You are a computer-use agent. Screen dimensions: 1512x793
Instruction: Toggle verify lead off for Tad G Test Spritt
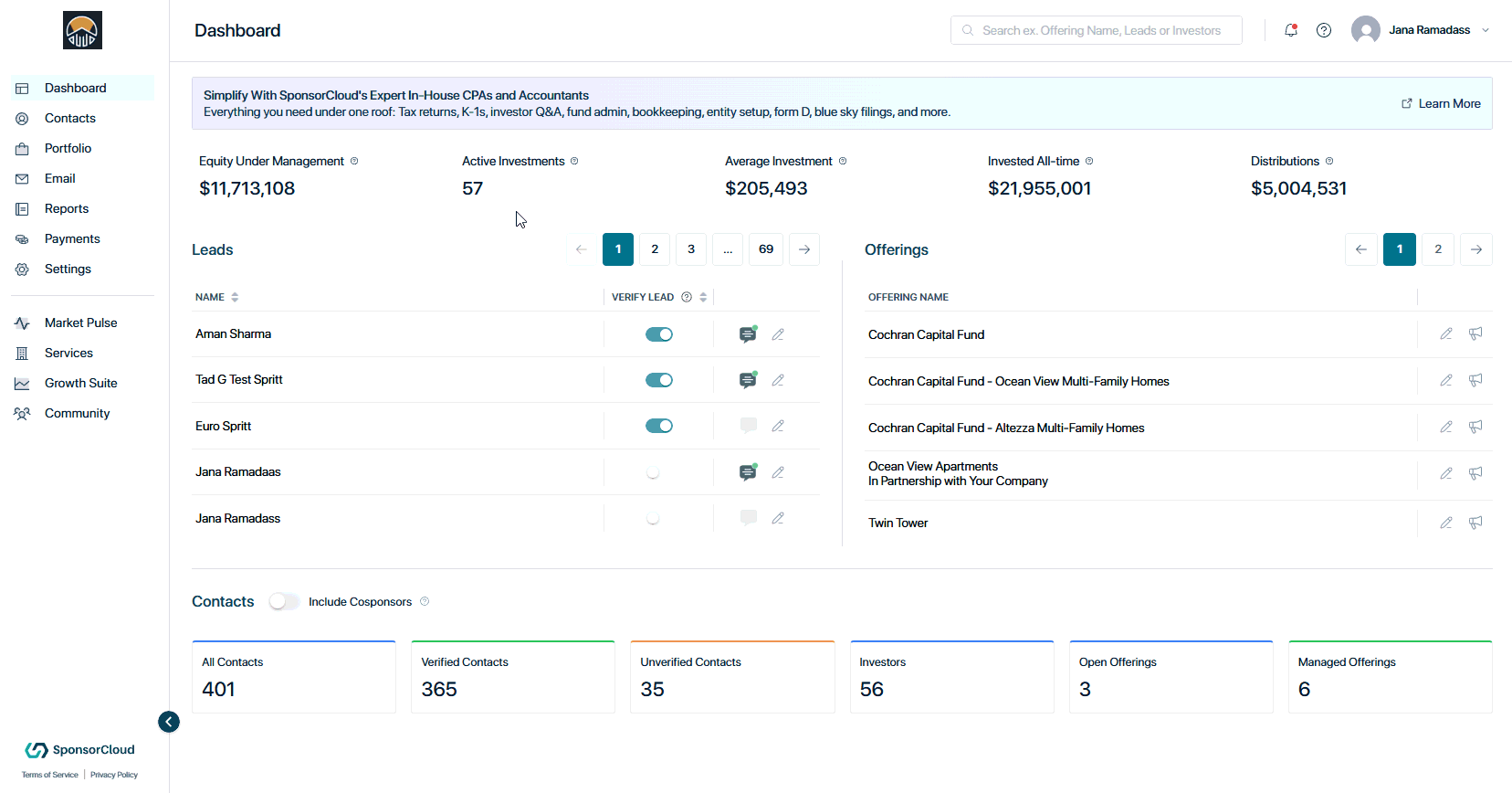tap(659, 380)
